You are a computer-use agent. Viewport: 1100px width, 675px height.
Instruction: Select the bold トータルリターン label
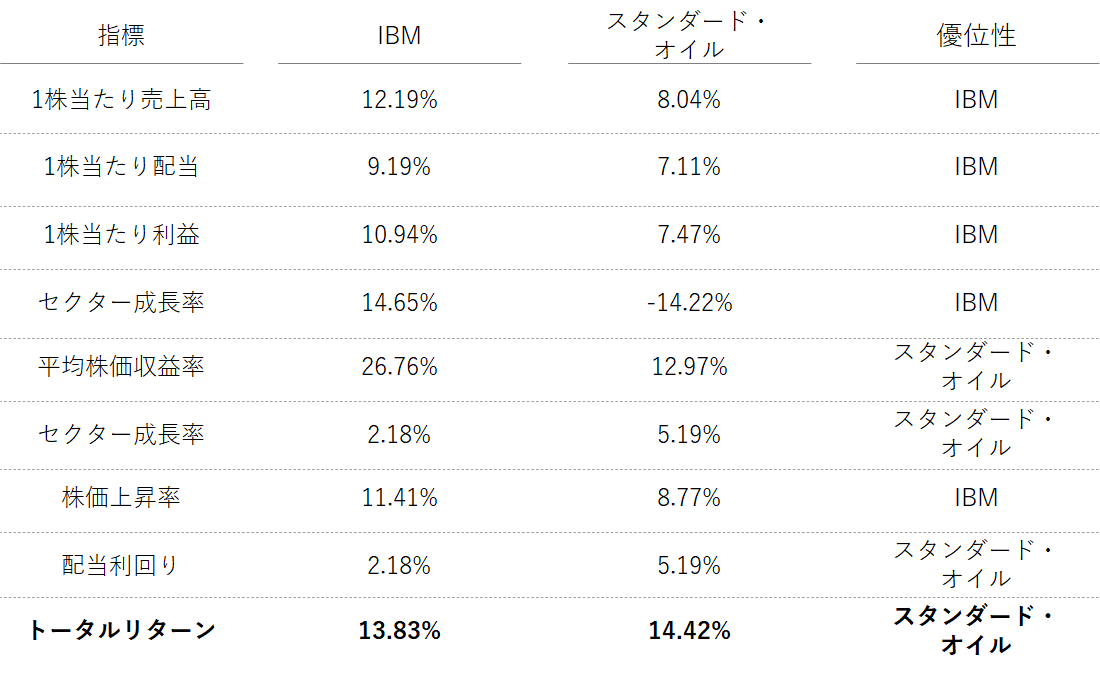[x=121, y=630]
